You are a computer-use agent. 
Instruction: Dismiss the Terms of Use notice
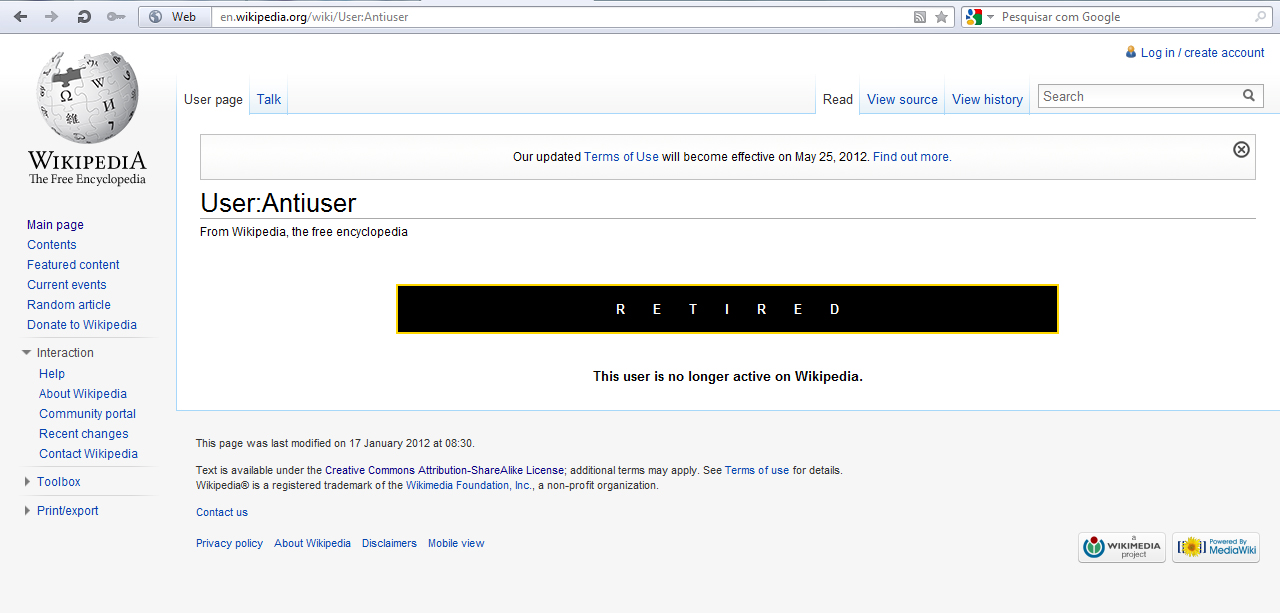1241,149
